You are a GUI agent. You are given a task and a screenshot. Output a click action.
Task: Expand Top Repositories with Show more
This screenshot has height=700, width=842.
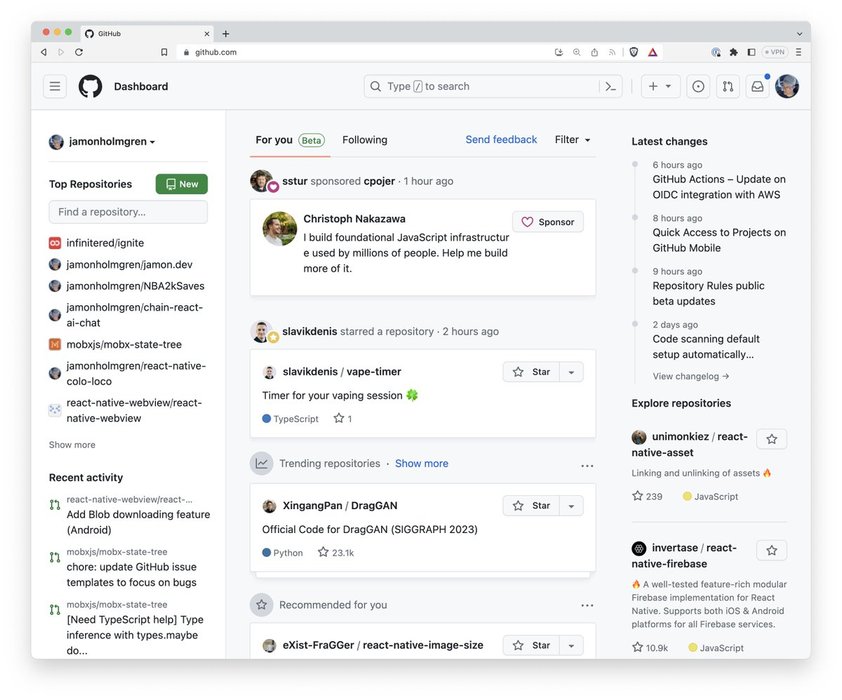[x=72, y=444]
